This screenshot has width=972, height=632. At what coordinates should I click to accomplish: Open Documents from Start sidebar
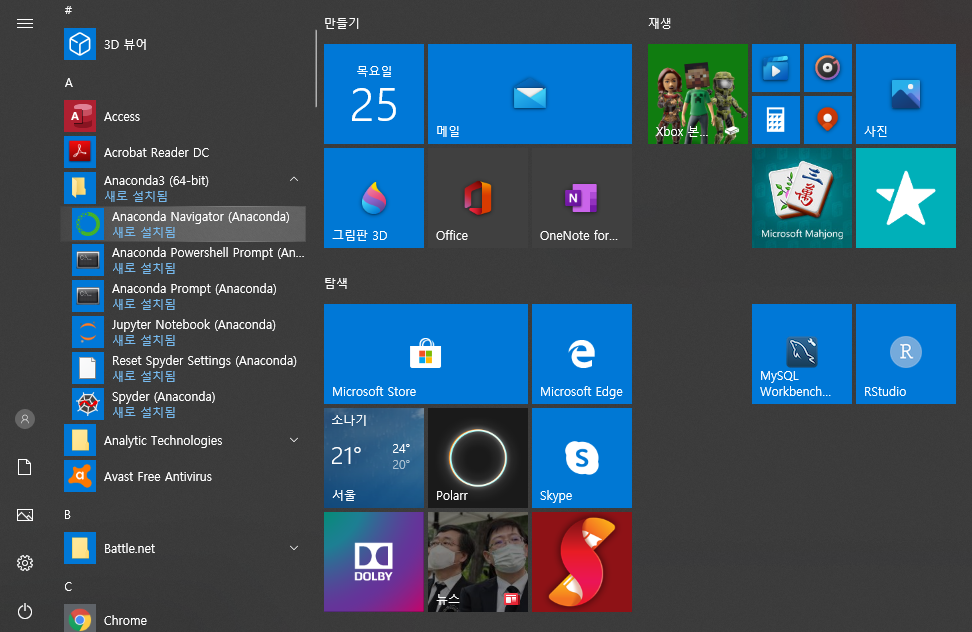pyautogui.click(x=25, y=467)
